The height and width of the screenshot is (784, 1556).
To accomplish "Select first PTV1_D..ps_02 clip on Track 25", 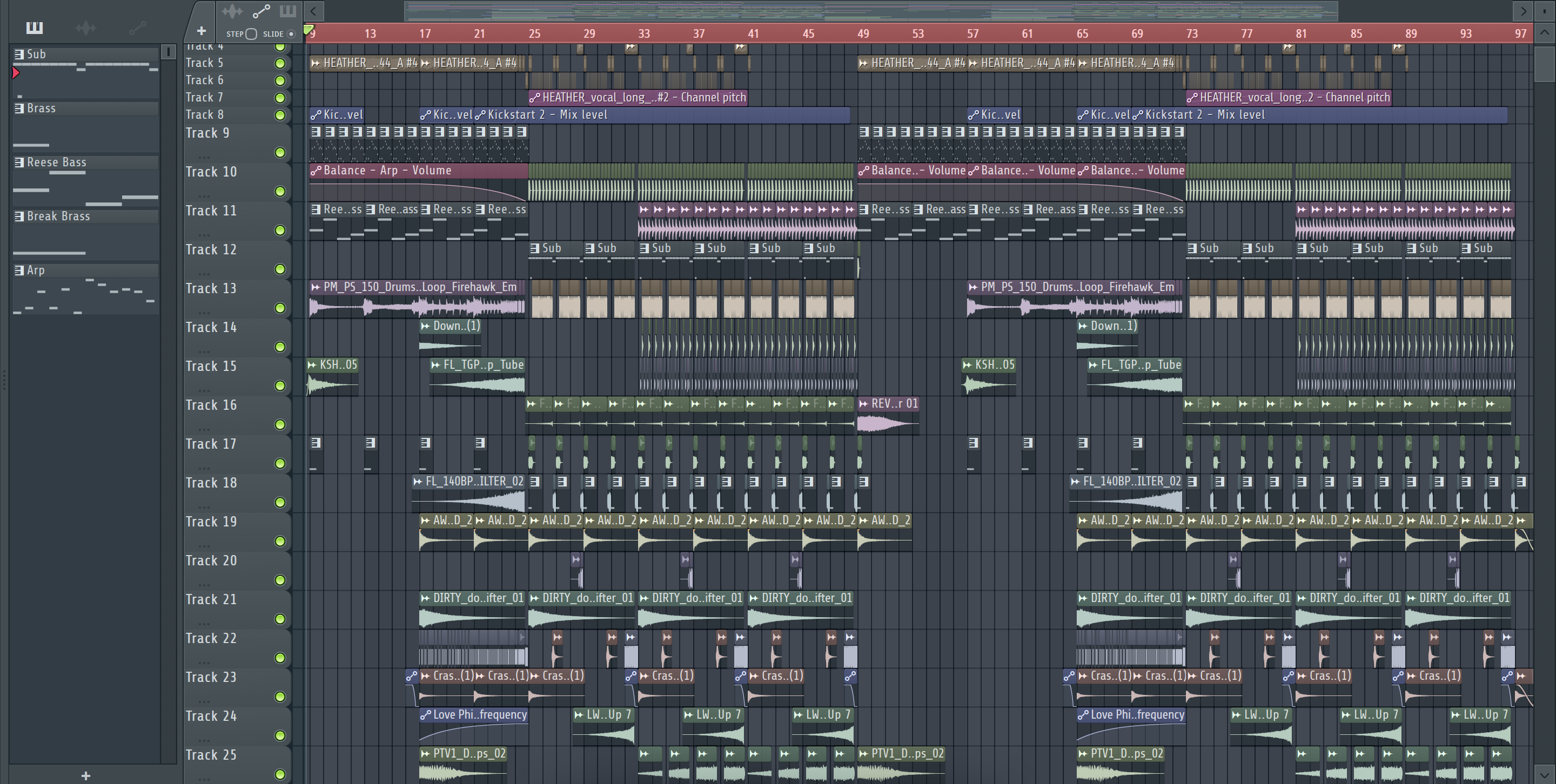I will (x=464, y=765).
